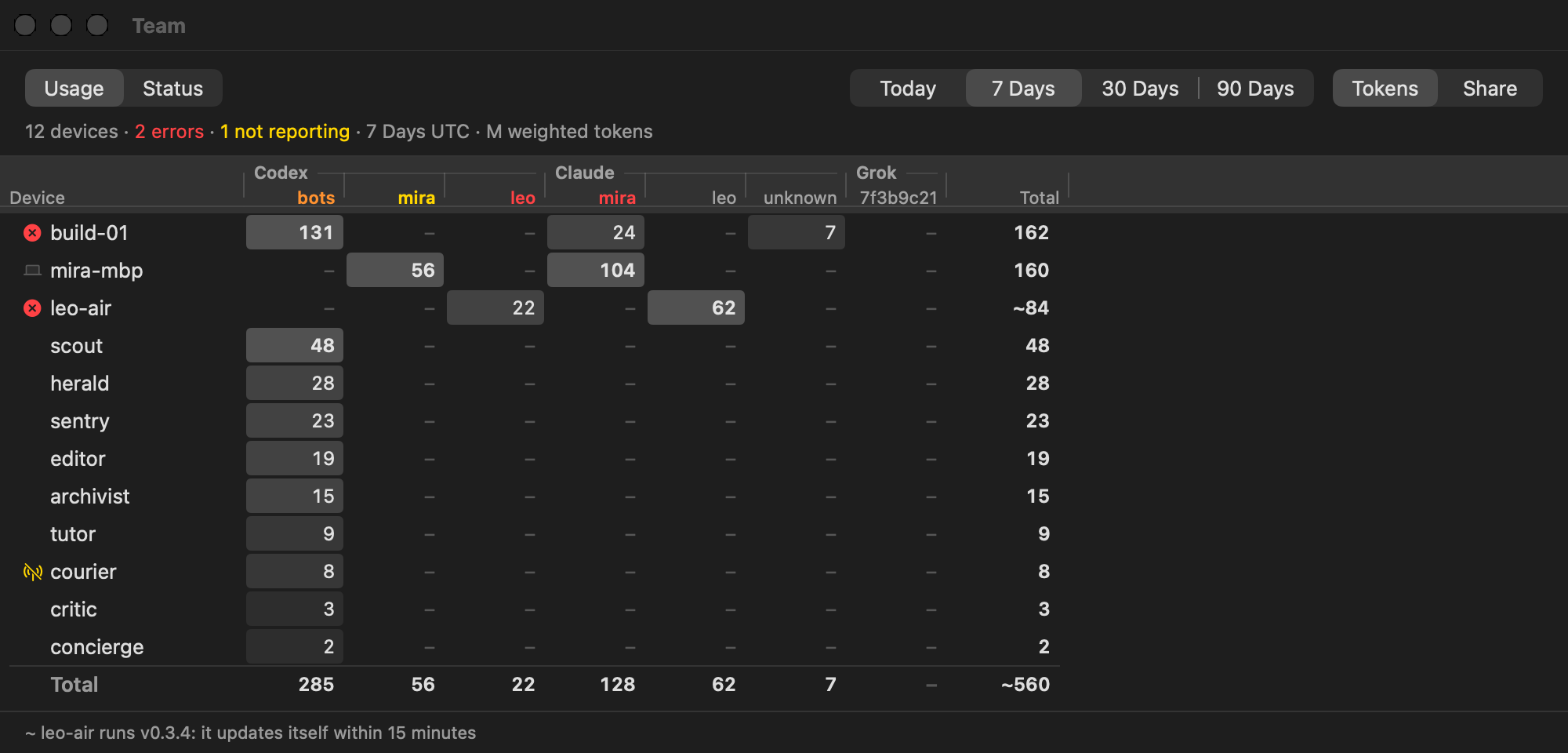1568x753 pixels.
Task: Select the build-01 device row name
Action: [x=89, y=233]
